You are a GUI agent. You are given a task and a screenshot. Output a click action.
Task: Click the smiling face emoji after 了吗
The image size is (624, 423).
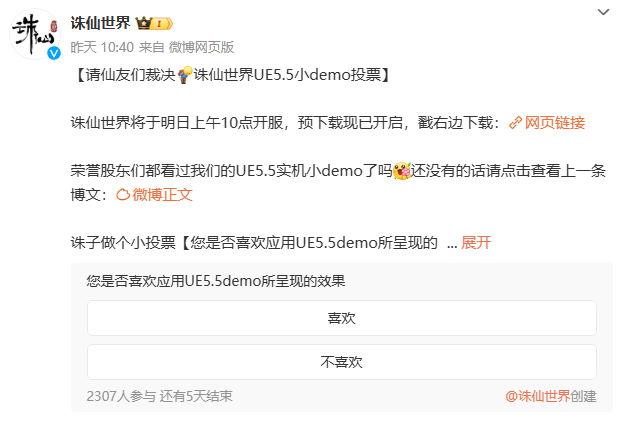click(x=402, y=171)
